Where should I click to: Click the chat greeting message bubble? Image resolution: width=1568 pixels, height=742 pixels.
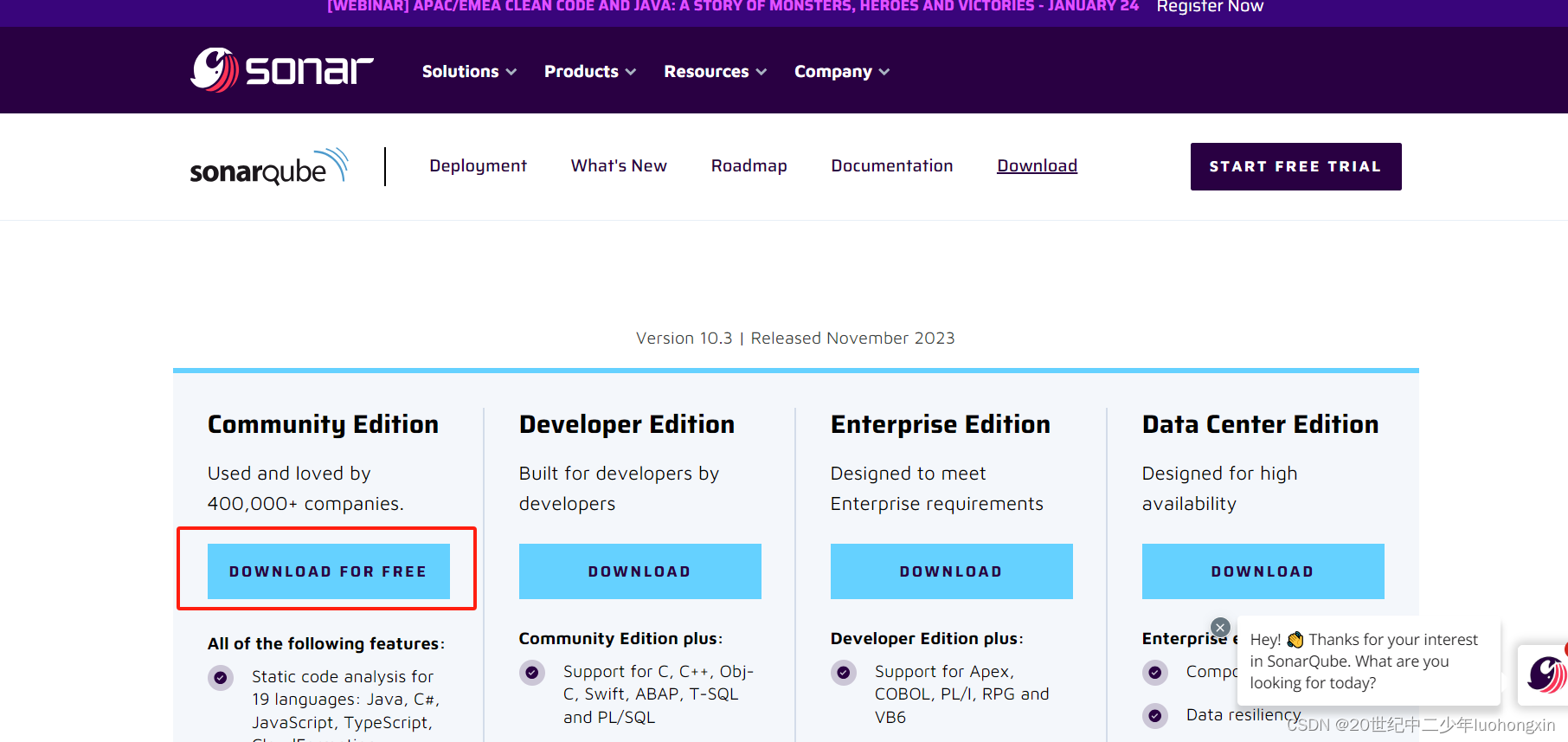(x=1368, y=661)
